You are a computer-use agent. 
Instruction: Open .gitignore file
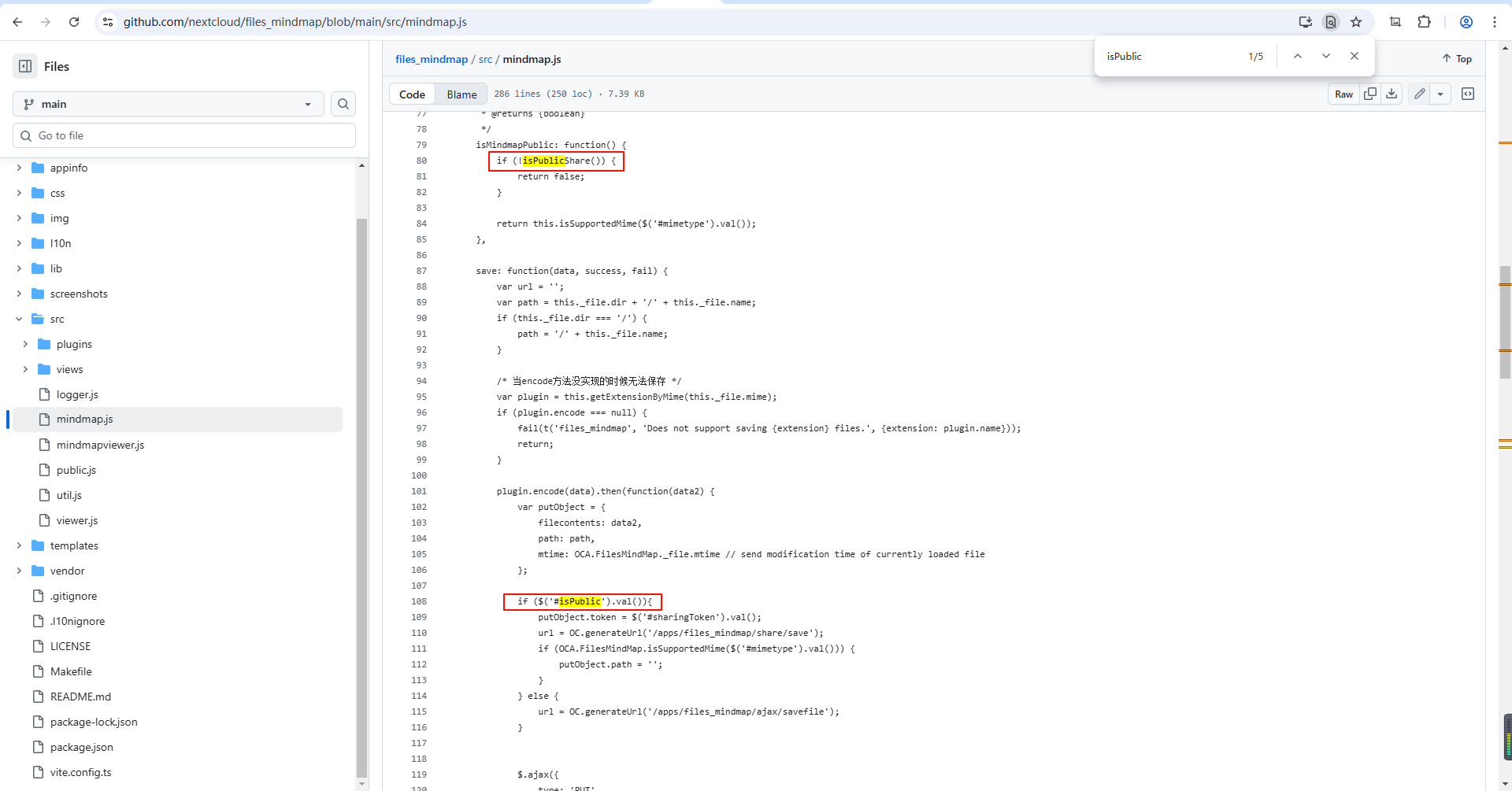pyautogui.click(x=74, y=596)
